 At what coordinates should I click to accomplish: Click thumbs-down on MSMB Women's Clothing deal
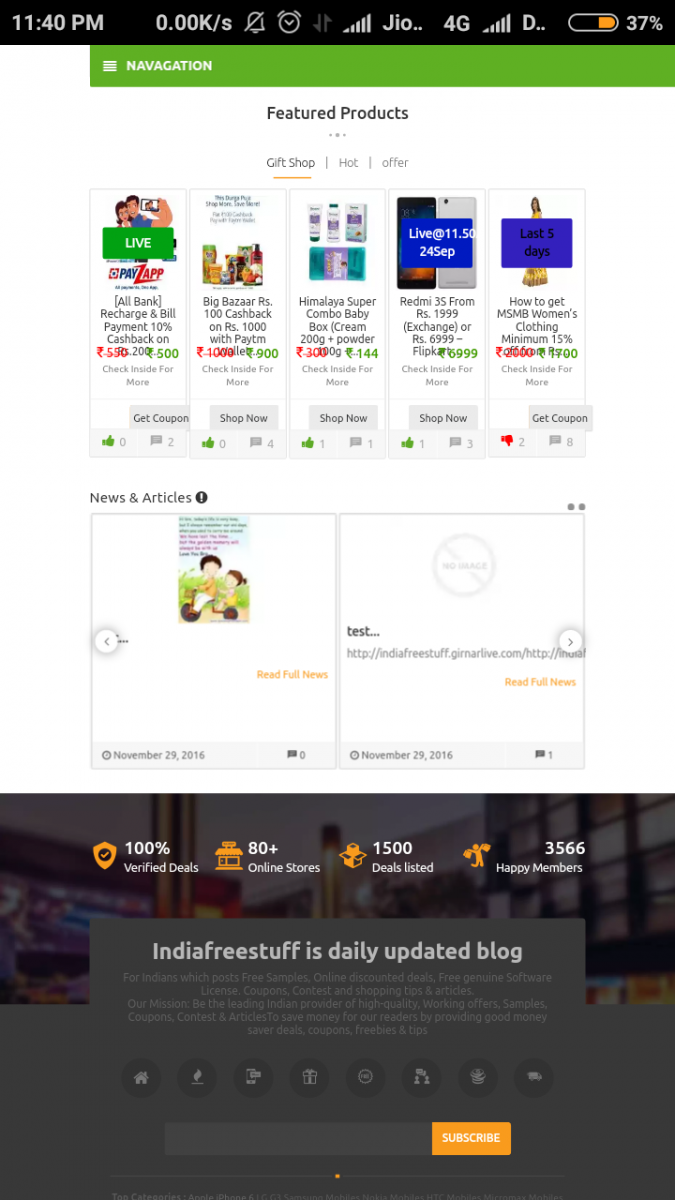(507, 442)
